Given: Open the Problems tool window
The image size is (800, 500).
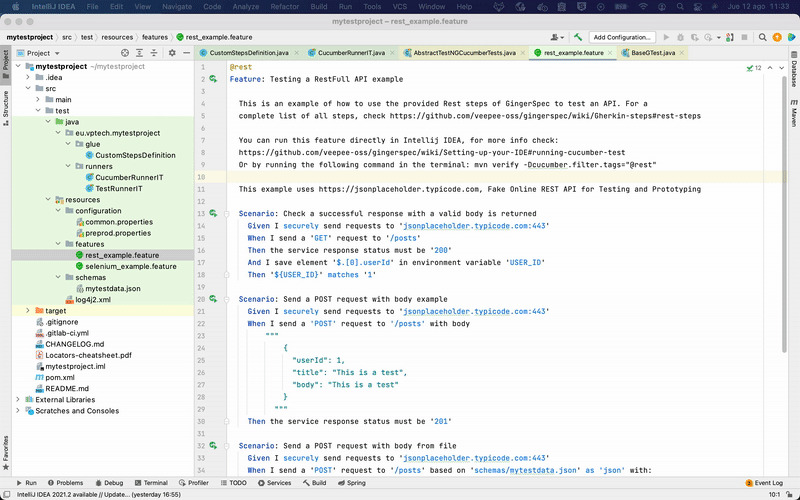Looking at the screenshot, I should tap(65, 483).
